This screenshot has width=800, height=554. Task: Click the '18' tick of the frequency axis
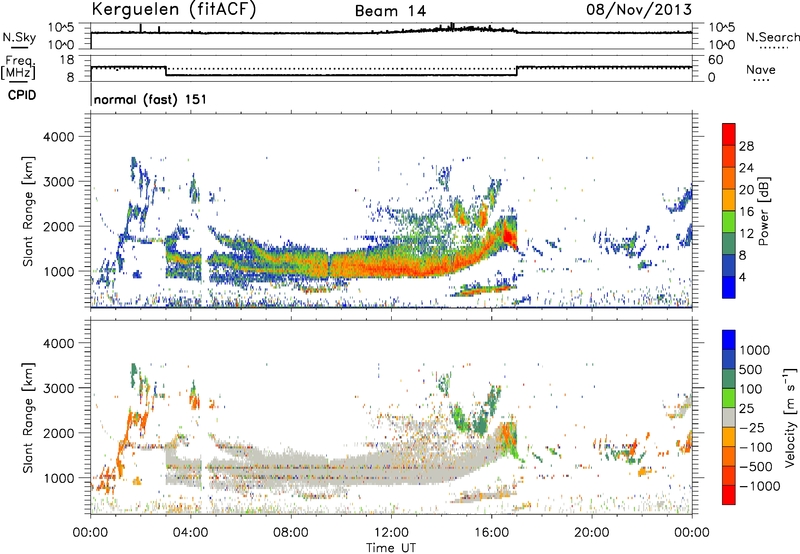click(67, 60)
